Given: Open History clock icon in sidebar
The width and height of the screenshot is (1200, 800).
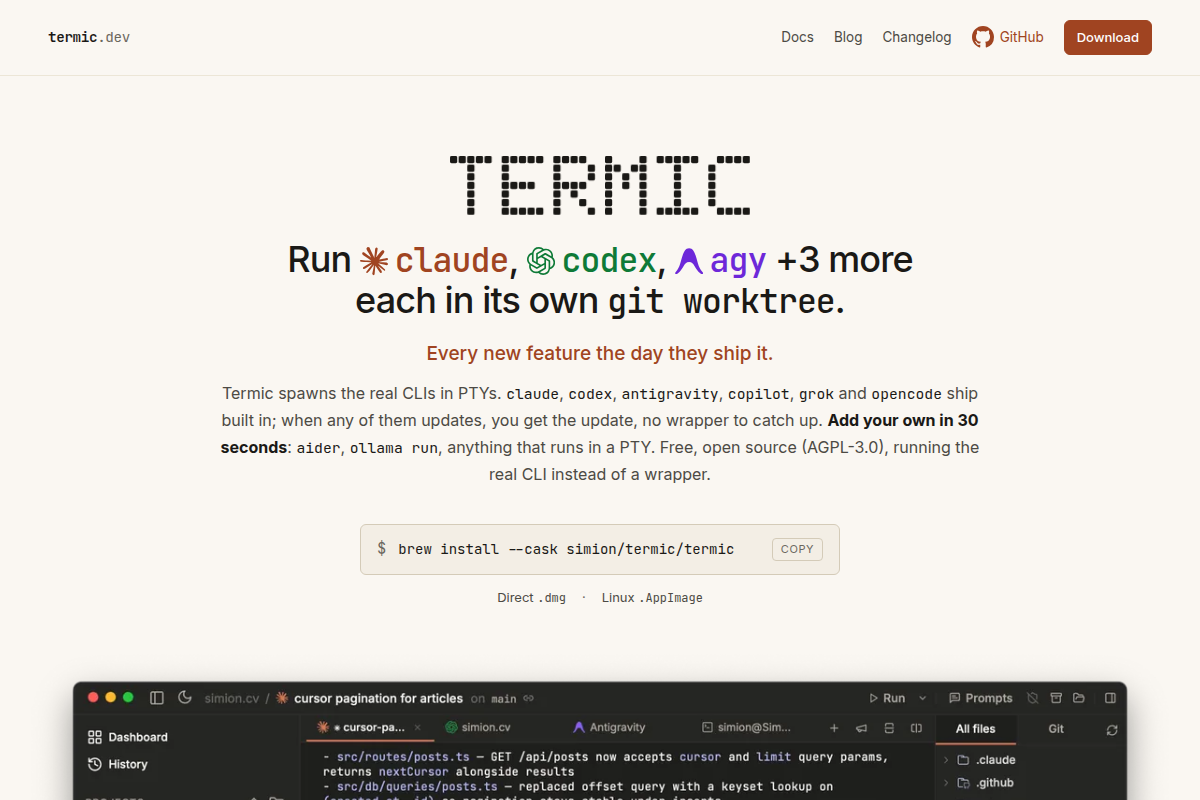Looking at the screenshot, I should pos(95,764).
